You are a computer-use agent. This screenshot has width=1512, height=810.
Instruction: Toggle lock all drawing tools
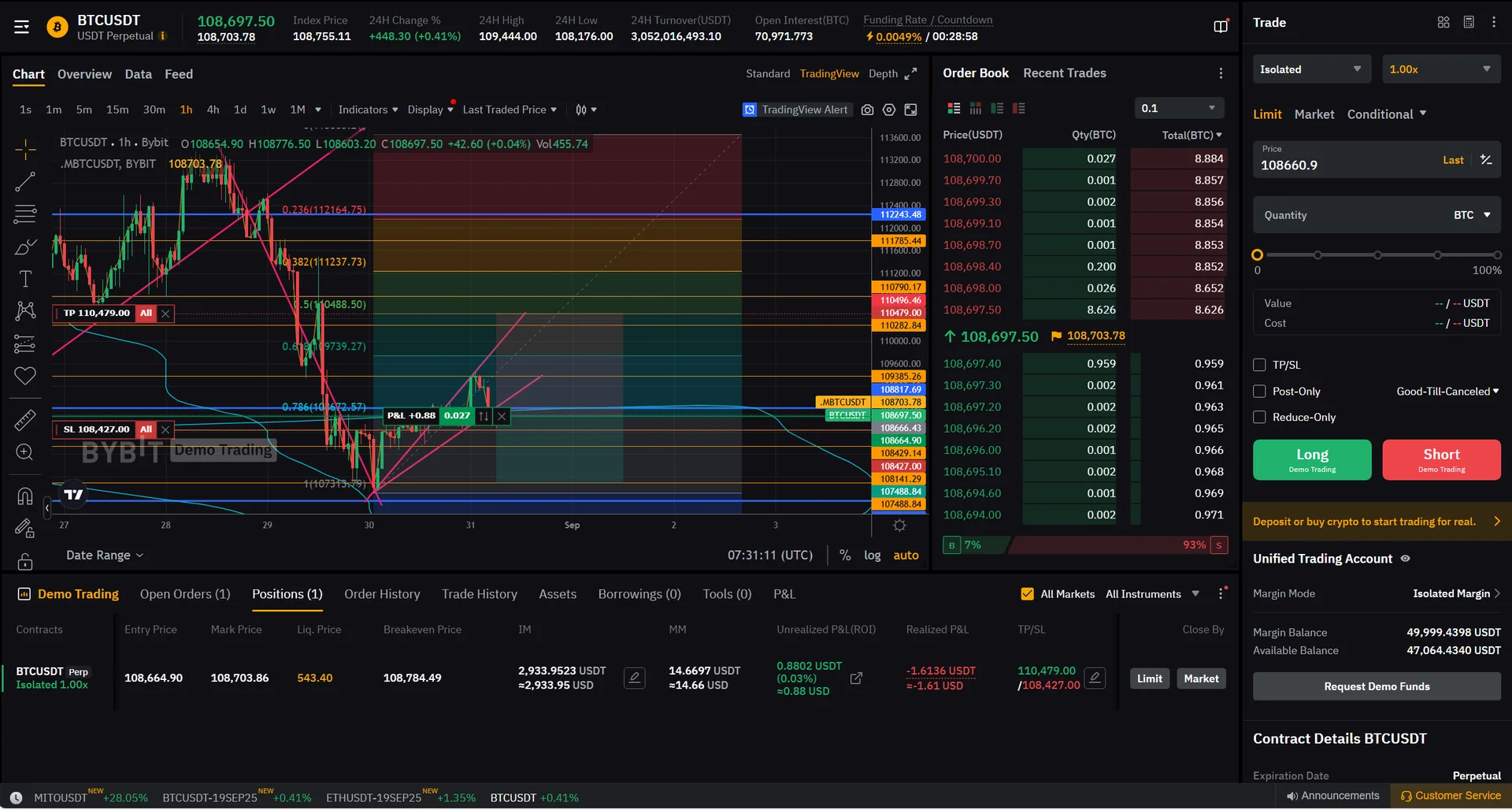coord(25,560)
